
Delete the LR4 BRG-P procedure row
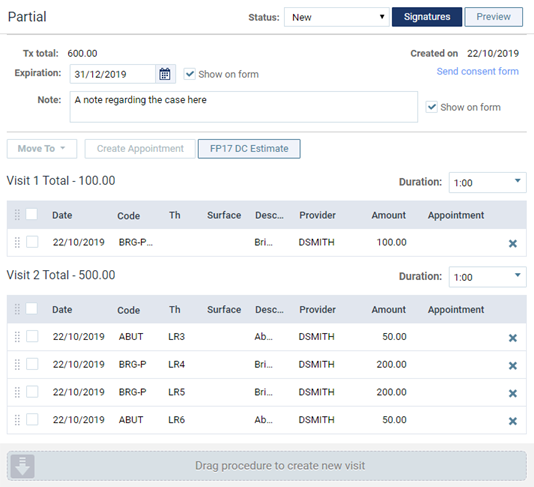tap(513, 365)
